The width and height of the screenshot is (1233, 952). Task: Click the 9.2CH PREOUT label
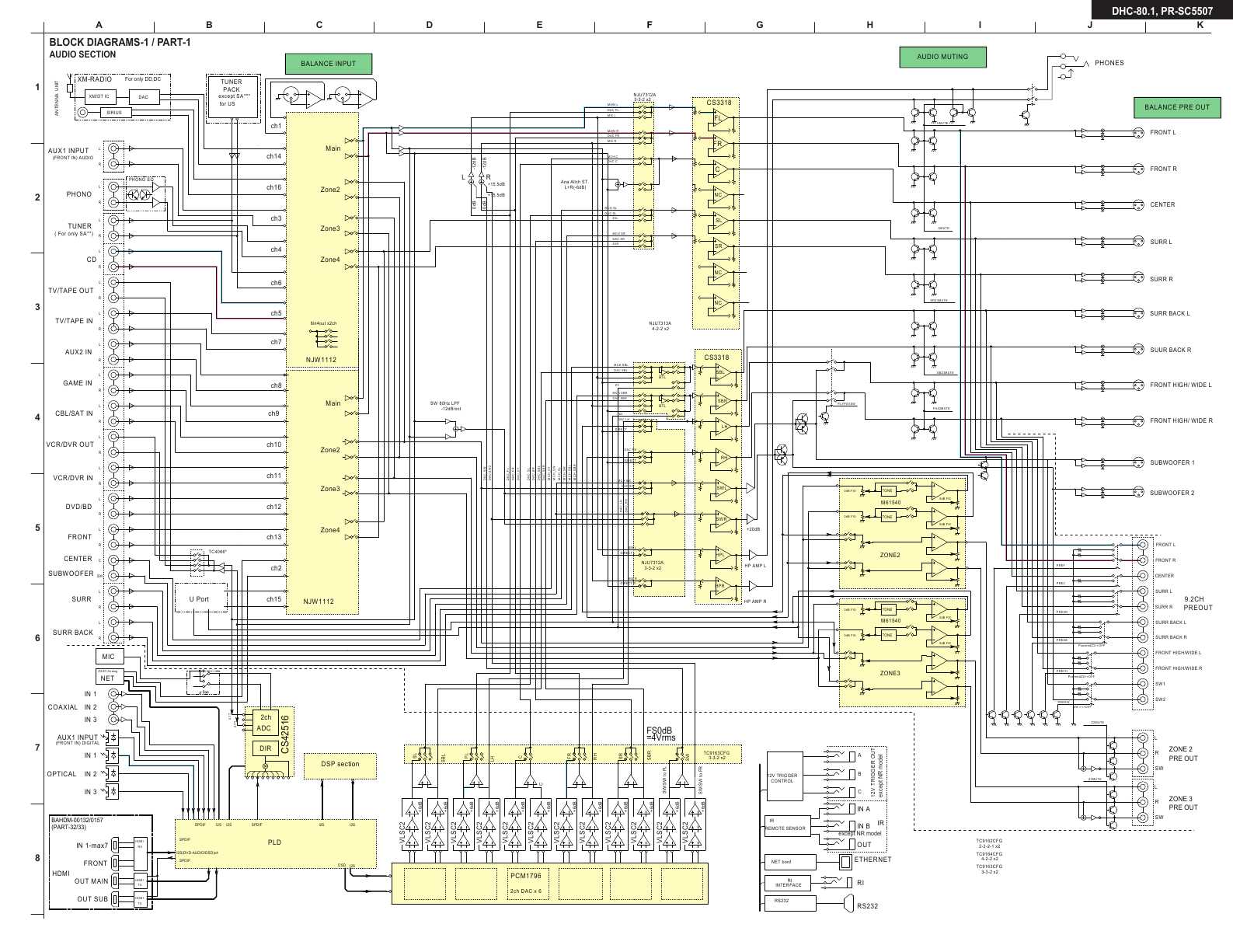(x=1197, y=604)
